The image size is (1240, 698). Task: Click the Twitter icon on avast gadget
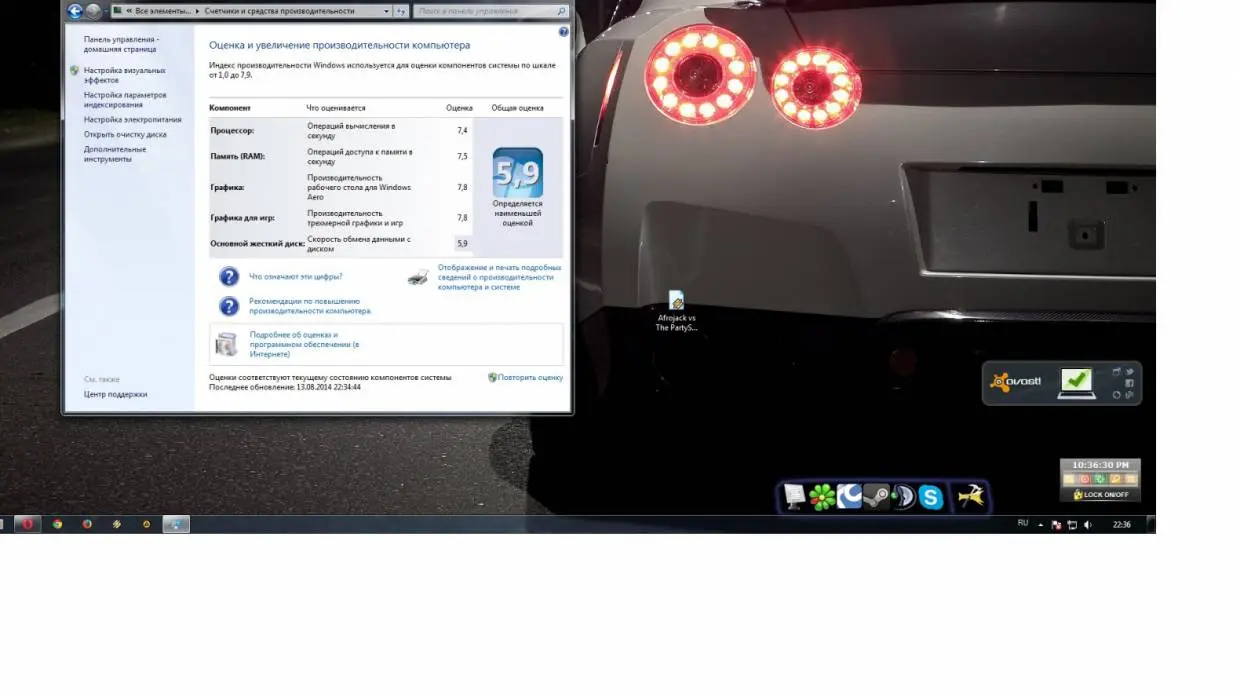[x=1129, y=371]
